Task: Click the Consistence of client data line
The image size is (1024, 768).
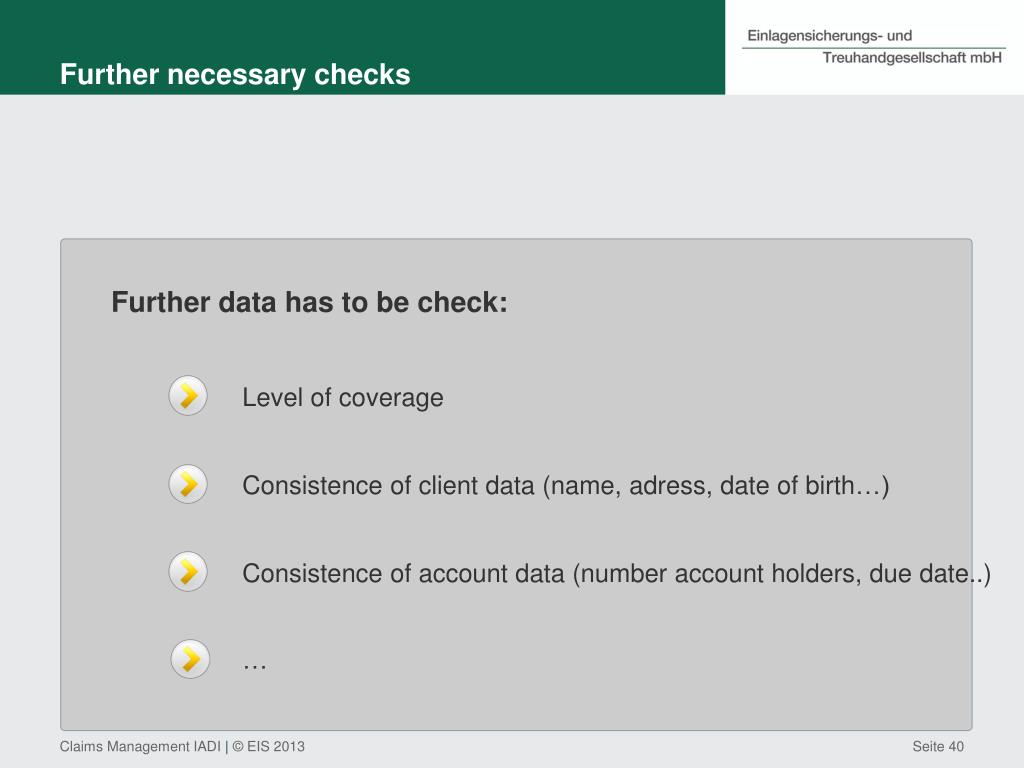Action: [566, 486]
